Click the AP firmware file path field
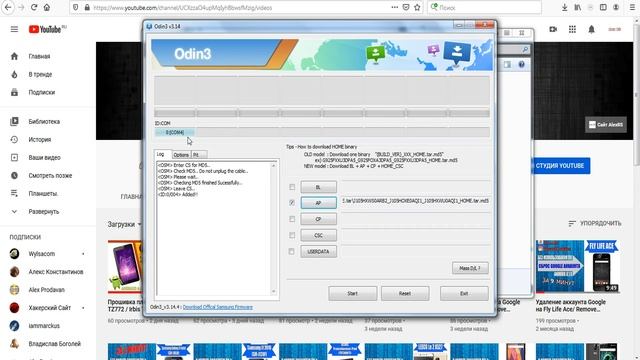The width and height of the screenshot is (640, 360). (415, 201)
